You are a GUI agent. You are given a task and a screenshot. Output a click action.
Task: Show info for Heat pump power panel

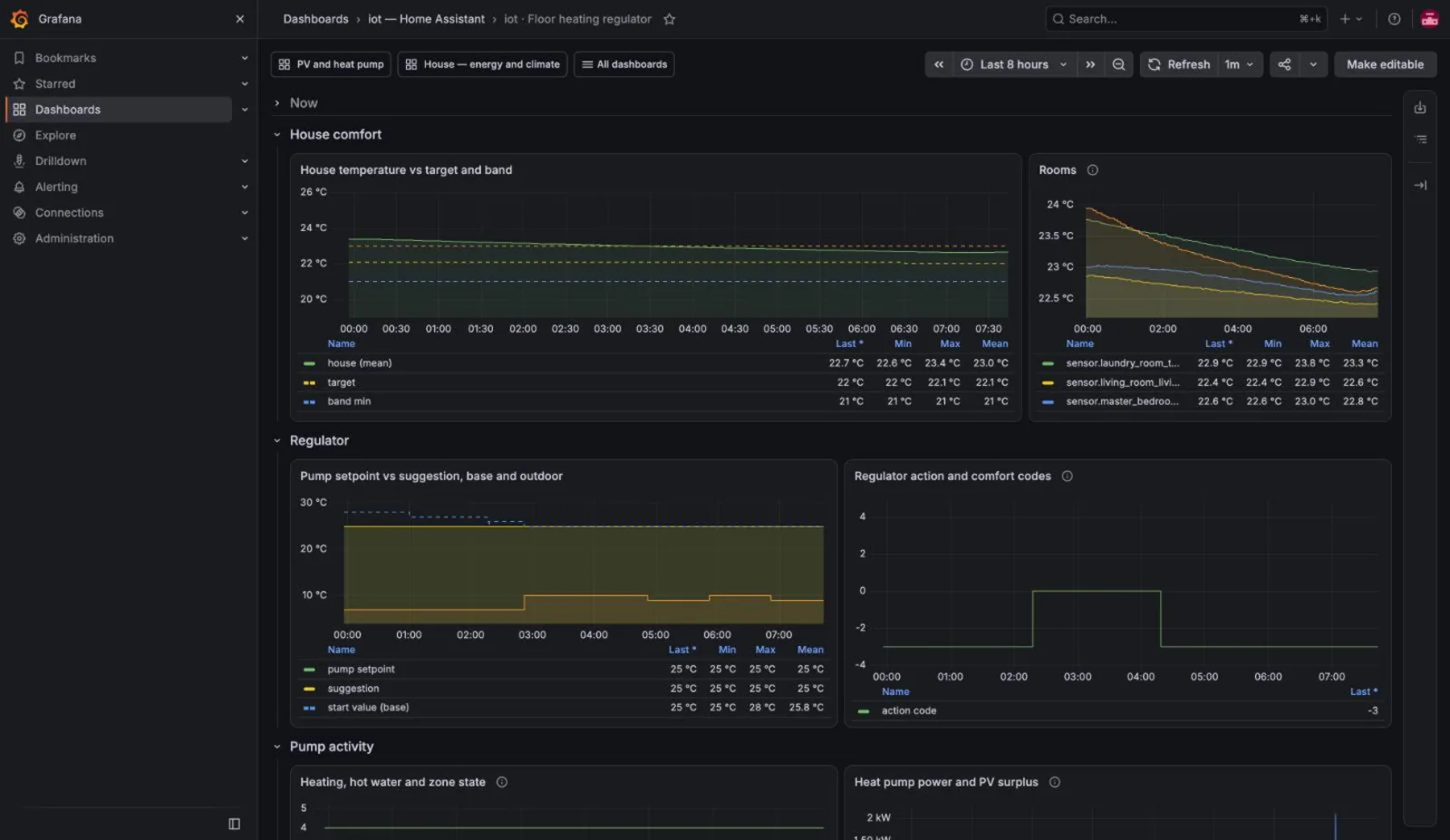click(1055, 783)
